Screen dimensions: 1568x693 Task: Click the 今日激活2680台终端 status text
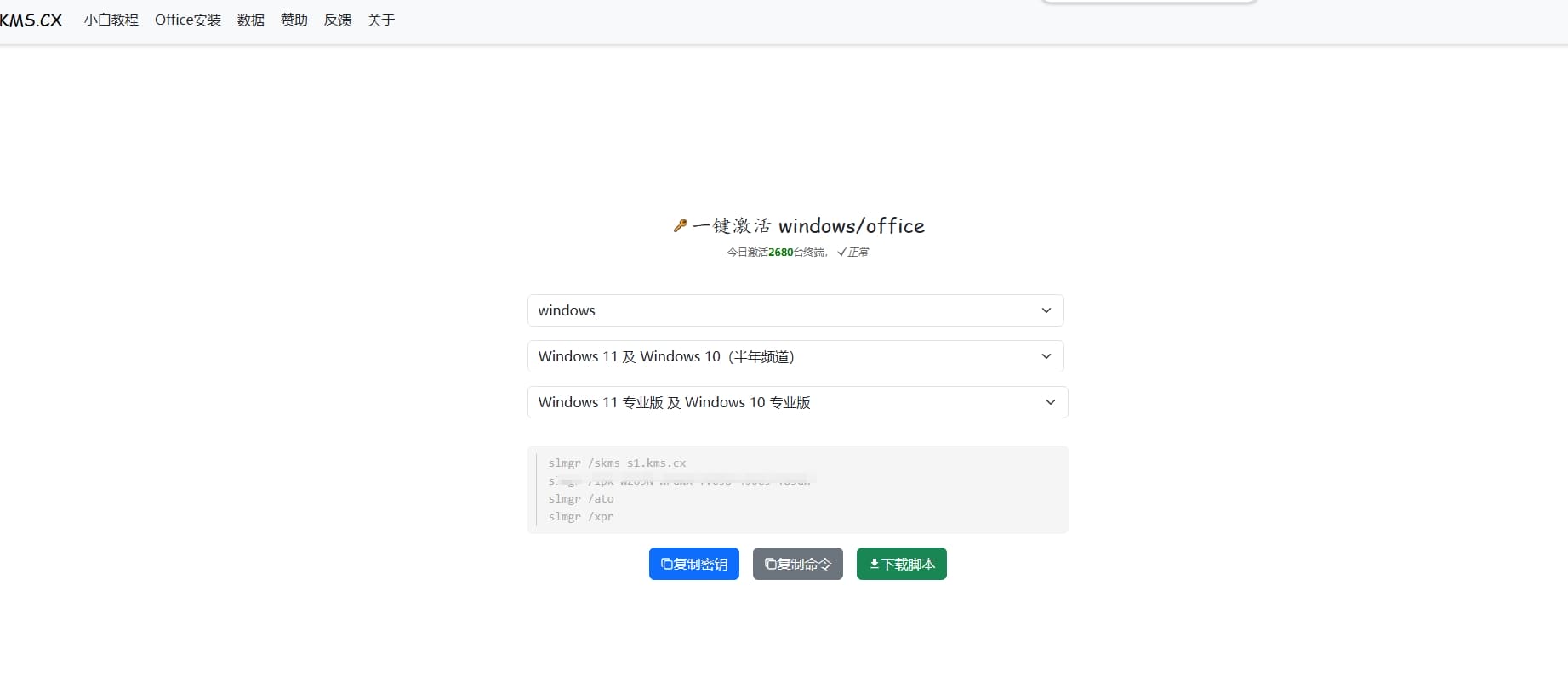[776, 253]
